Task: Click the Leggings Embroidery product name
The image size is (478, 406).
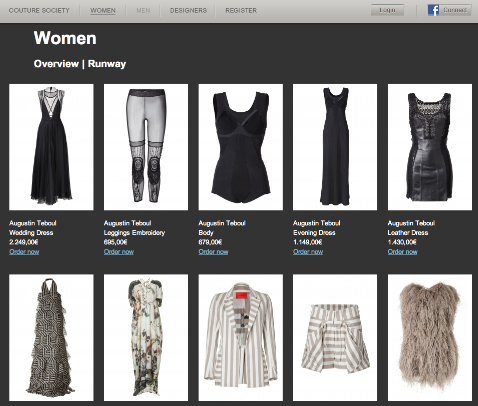Action: pos(134,233)
